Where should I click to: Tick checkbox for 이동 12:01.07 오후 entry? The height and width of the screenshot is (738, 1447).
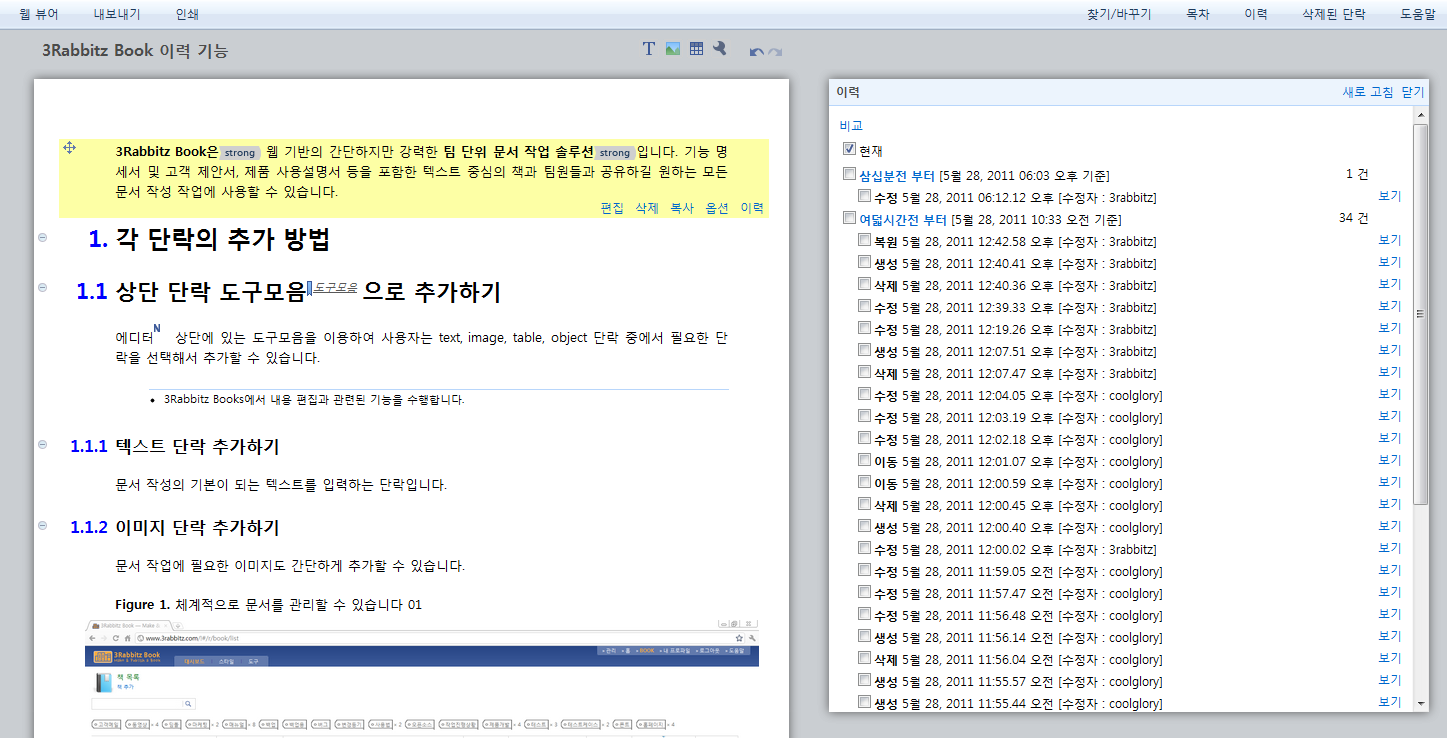(x=865, y=460)
